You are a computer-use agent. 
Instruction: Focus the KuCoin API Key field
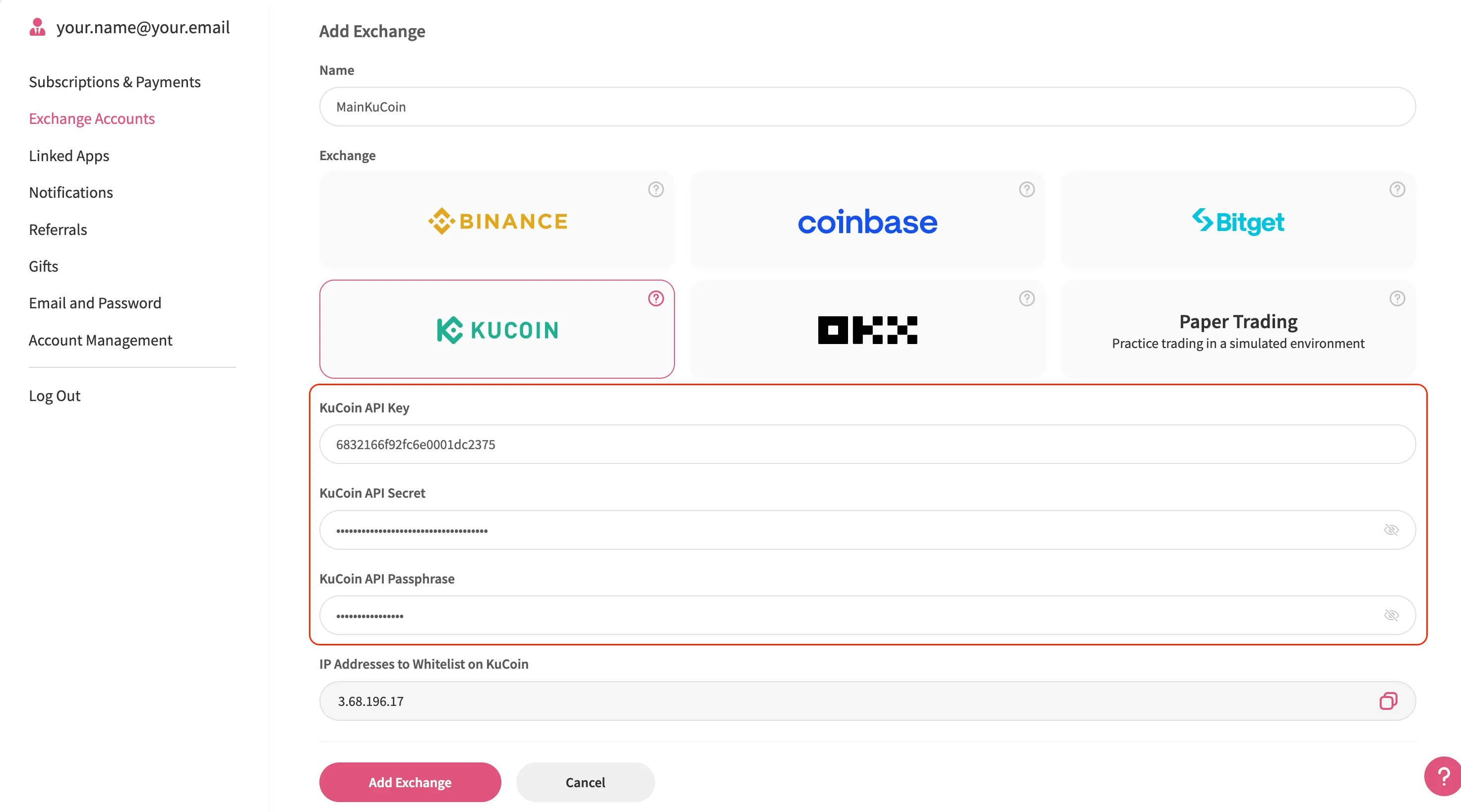click(x=867, y=444)
